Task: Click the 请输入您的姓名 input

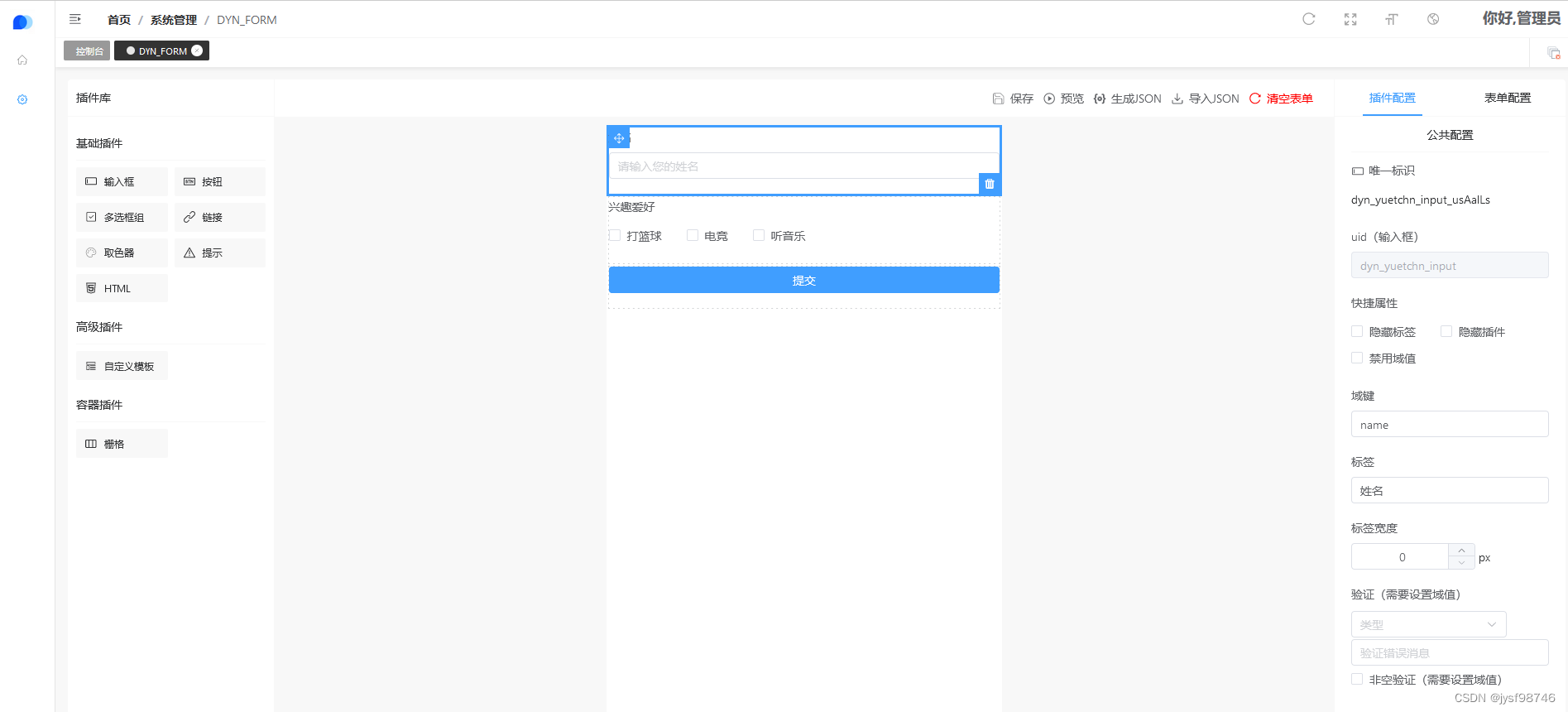Action: coord(804,166)
